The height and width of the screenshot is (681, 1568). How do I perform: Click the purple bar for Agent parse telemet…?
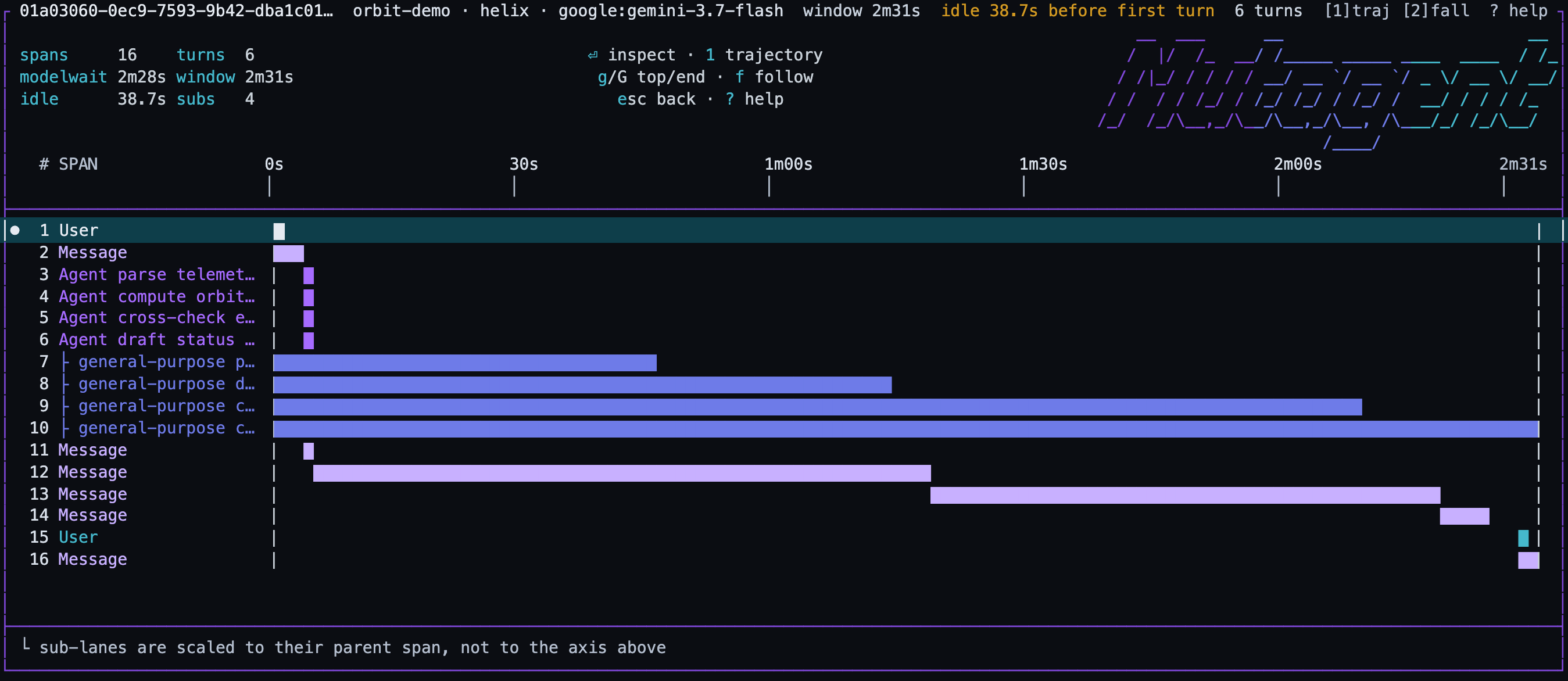309,275
